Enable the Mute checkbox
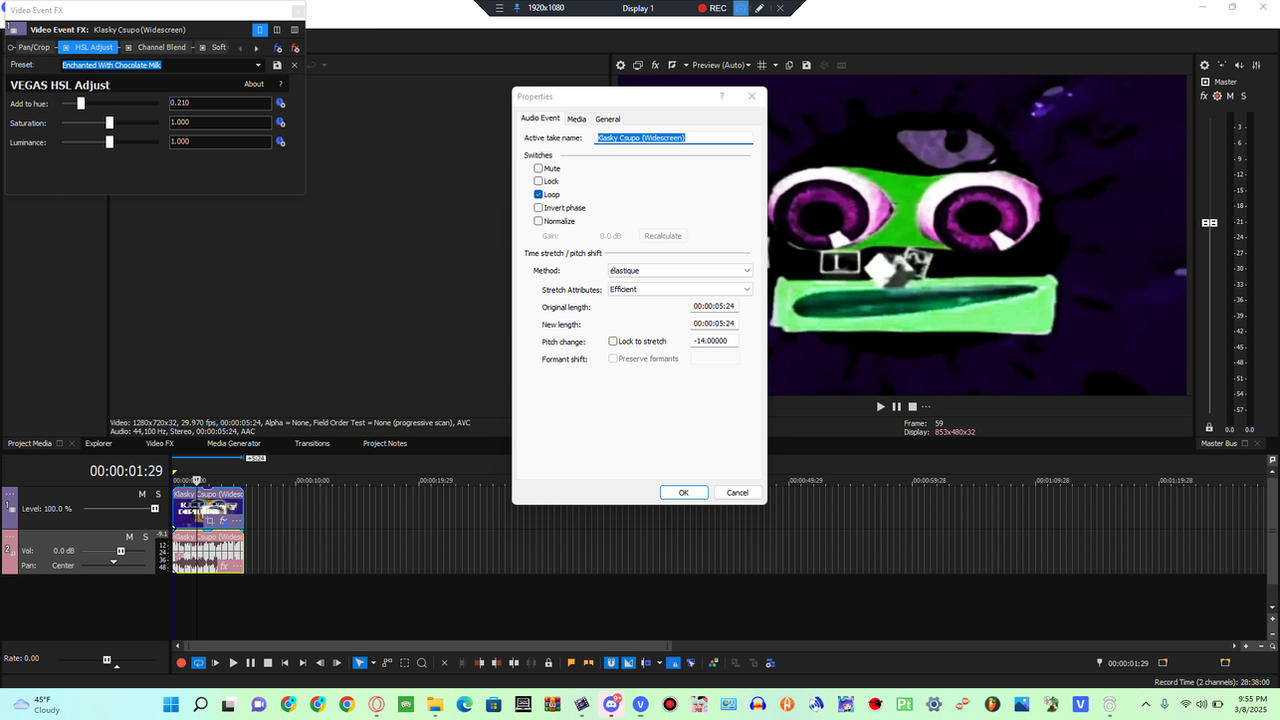 pyautogui.click(x=538, y=168)
